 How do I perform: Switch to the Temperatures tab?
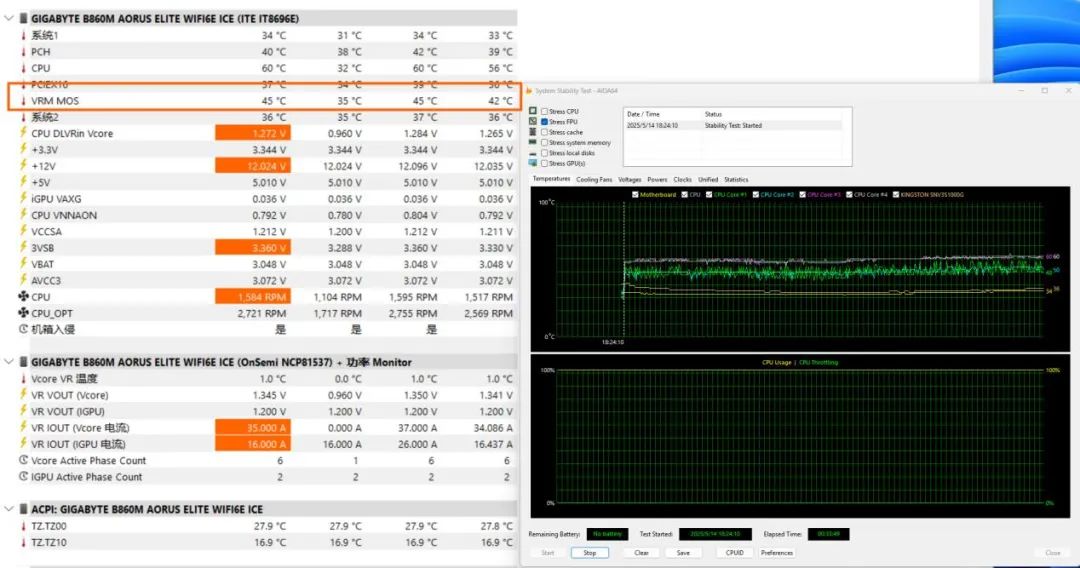tap(552, 179)
